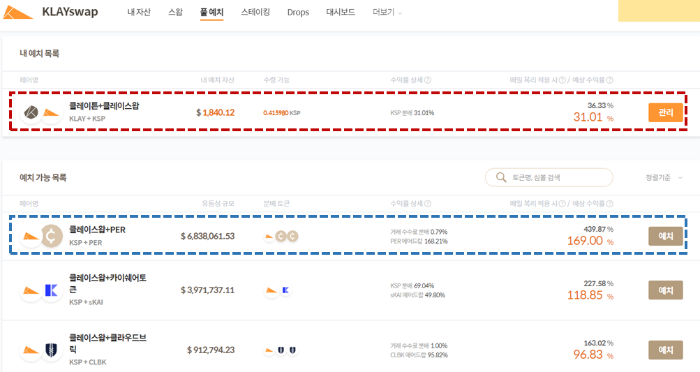
Task: Open the 대시보드 page
Action: [x=341, y=12]
